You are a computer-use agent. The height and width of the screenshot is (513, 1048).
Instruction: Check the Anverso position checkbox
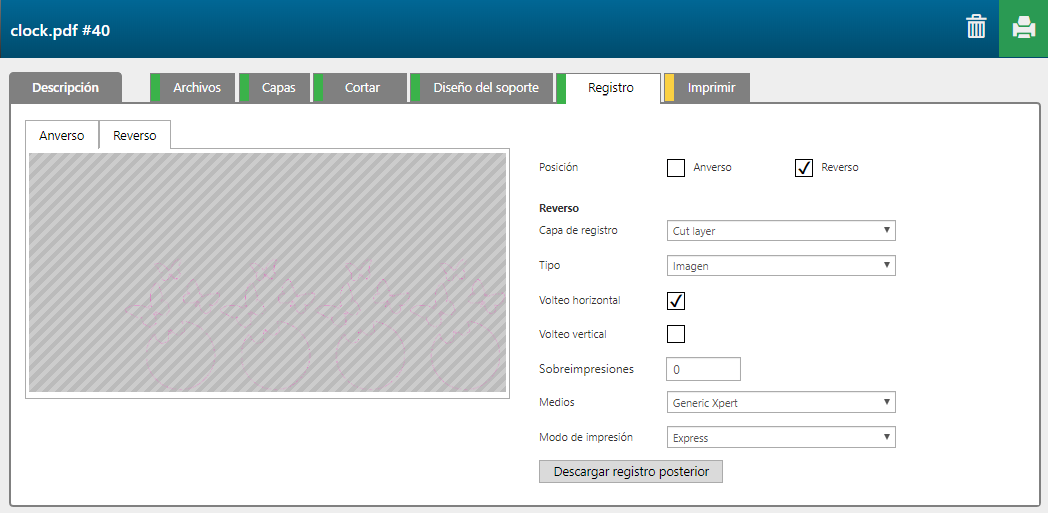tap(675, 167)
